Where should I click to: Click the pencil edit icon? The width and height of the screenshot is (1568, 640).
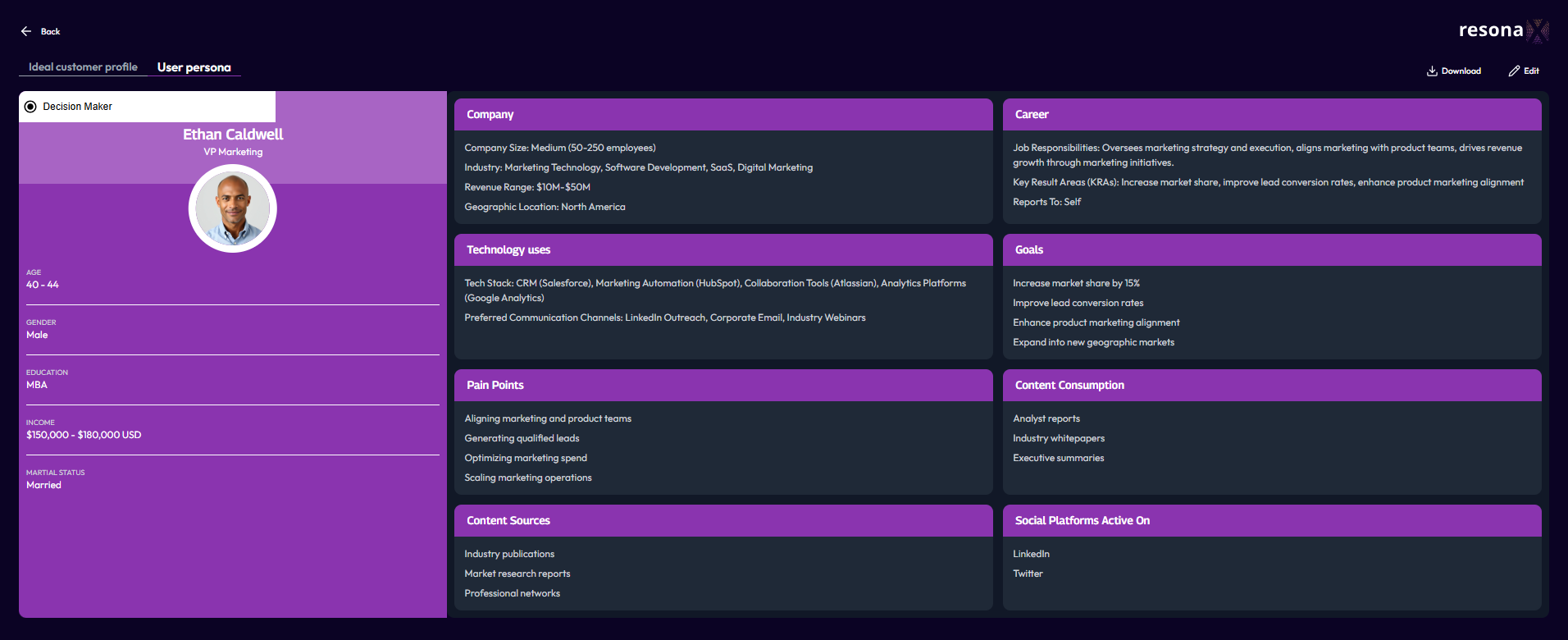pyautogui.click(x=1514, y=71)
